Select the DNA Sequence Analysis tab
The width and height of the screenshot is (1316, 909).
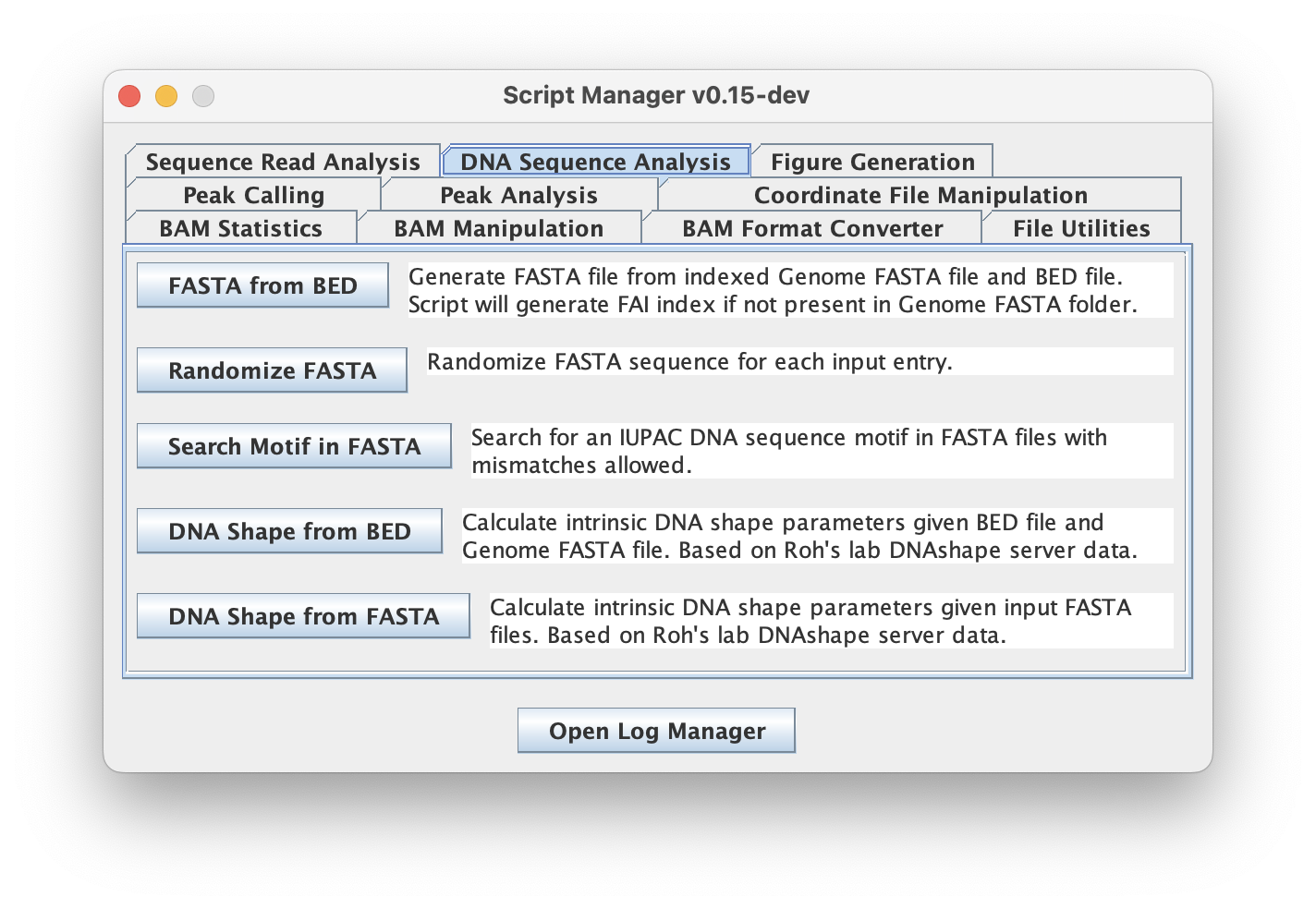pyautogui.click(x=595, y=162)
